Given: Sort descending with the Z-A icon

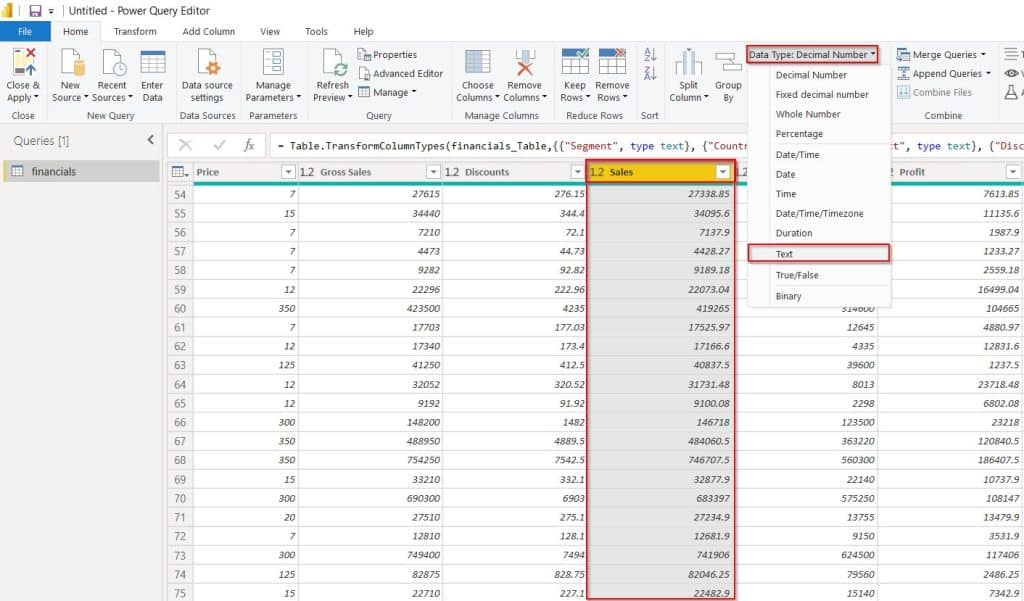Looking at the screenshot, I should (650, 73).
